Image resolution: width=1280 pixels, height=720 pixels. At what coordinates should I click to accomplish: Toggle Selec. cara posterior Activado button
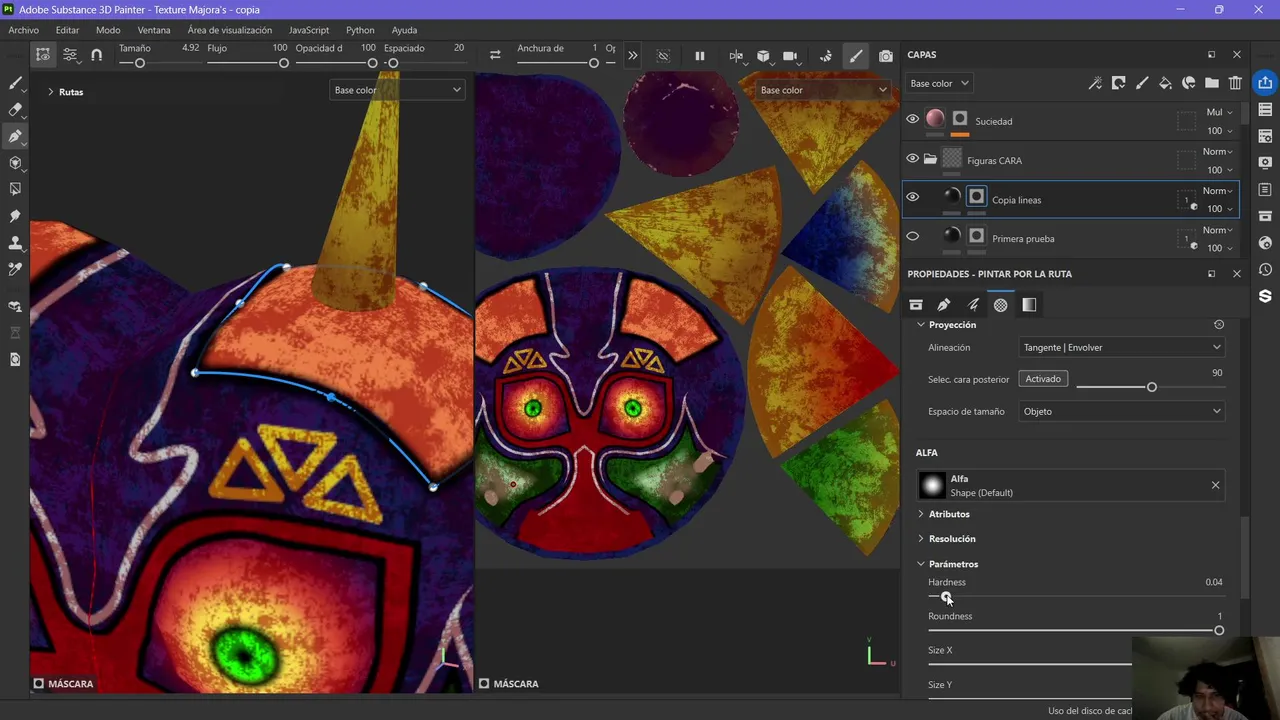click(1043, 379)
